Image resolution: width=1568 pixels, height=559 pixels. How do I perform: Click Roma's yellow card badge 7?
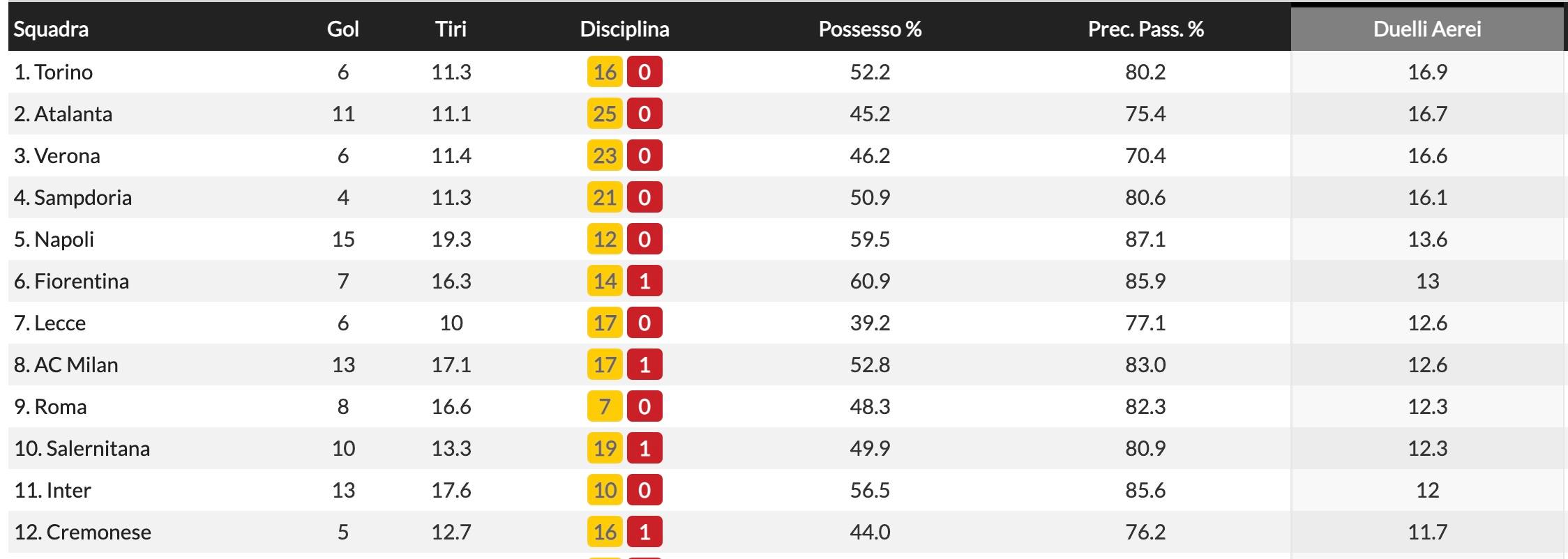pyautogui.click(x=605, y=407)
